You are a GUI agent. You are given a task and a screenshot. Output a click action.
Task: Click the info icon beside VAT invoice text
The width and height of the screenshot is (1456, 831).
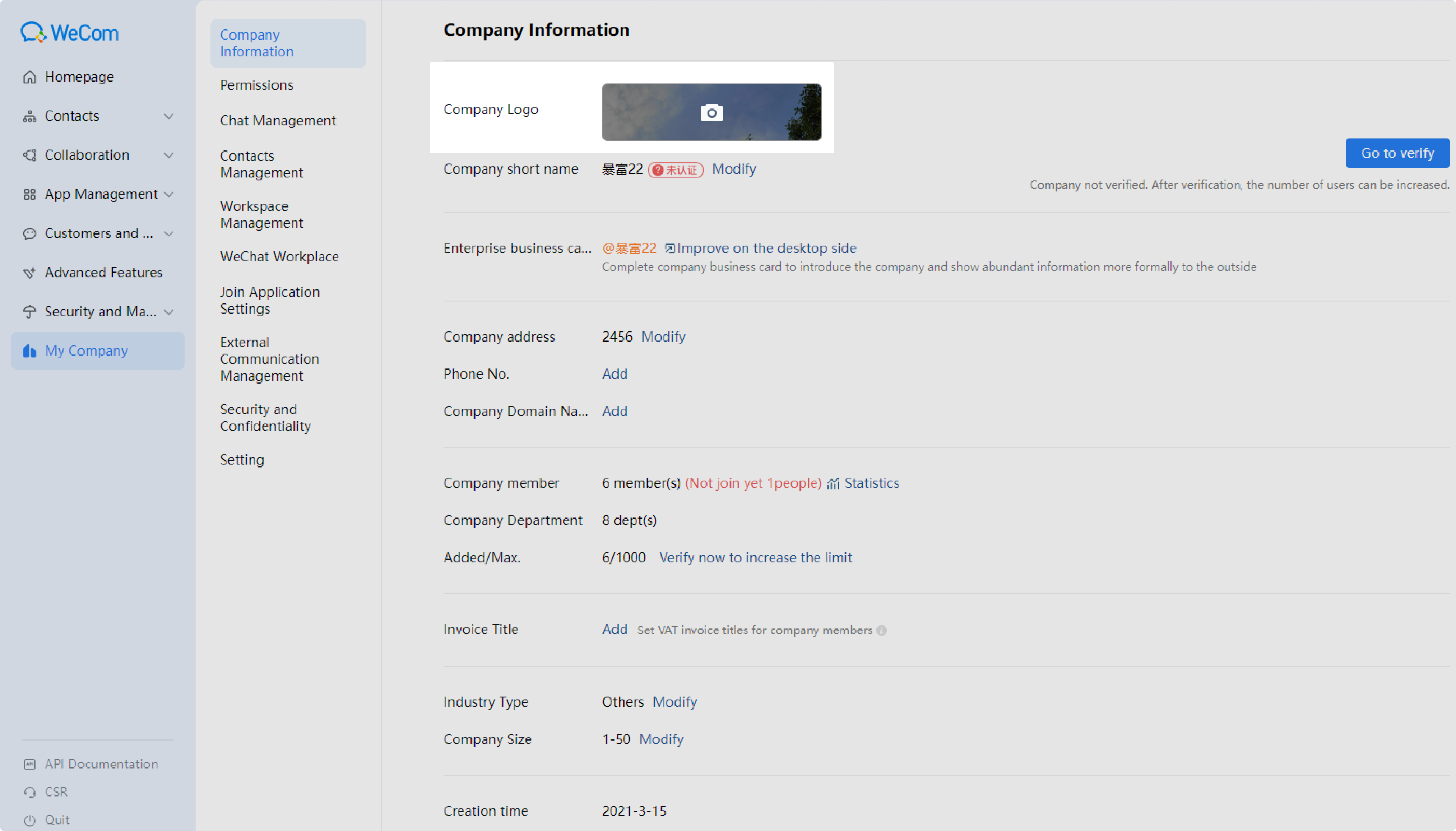coord(881,630)
